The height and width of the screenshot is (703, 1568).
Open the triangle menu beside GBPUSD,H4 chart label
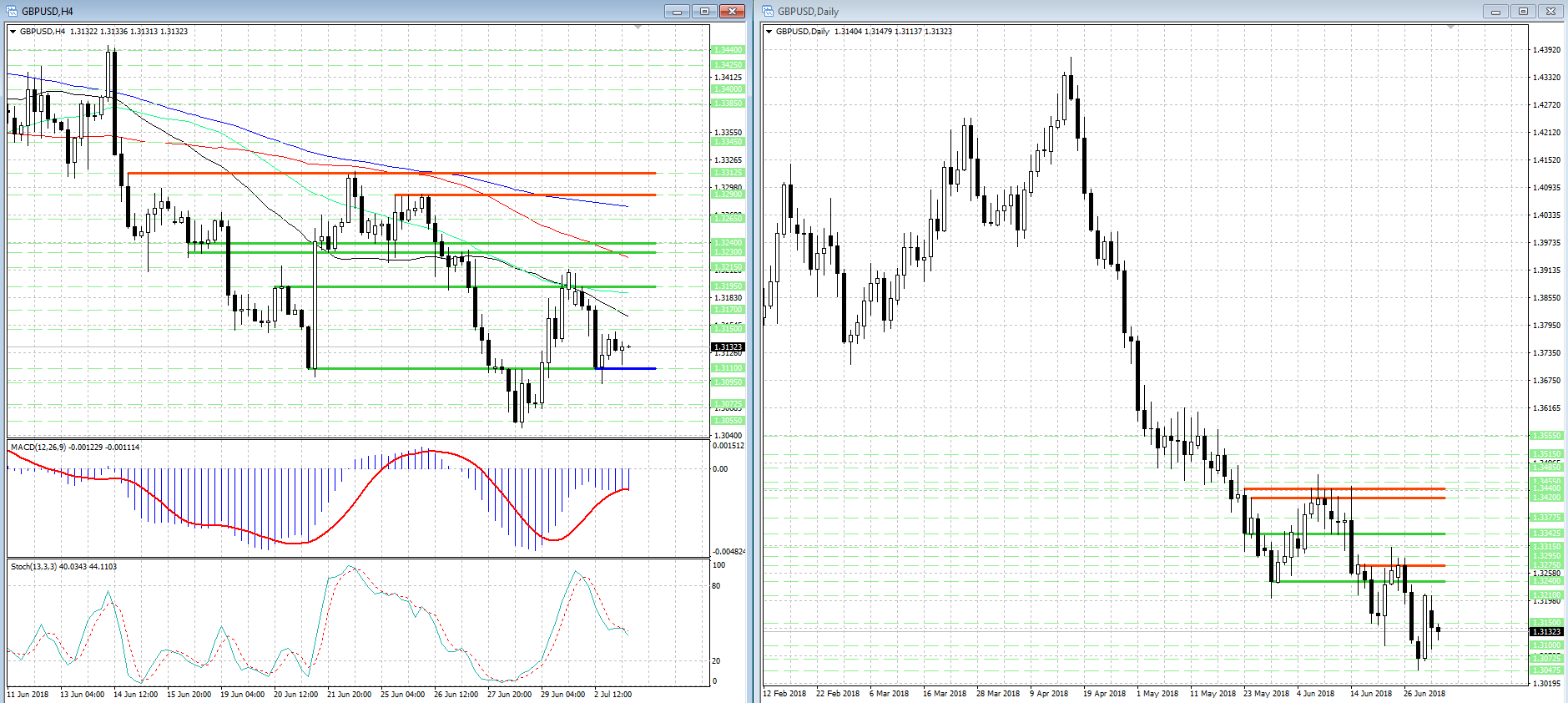13,32
